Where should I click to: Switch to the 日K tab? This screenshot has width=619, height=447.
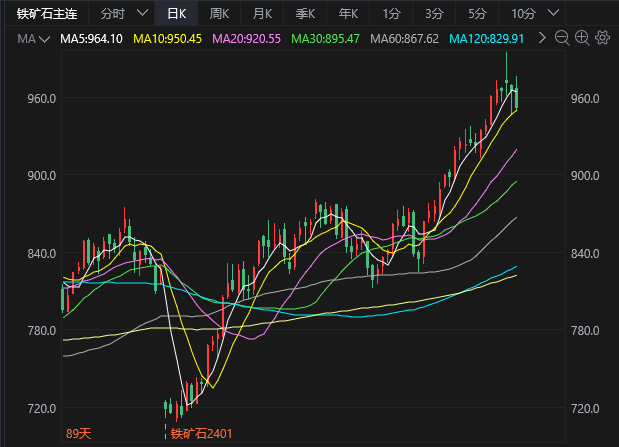coord(176,14)
